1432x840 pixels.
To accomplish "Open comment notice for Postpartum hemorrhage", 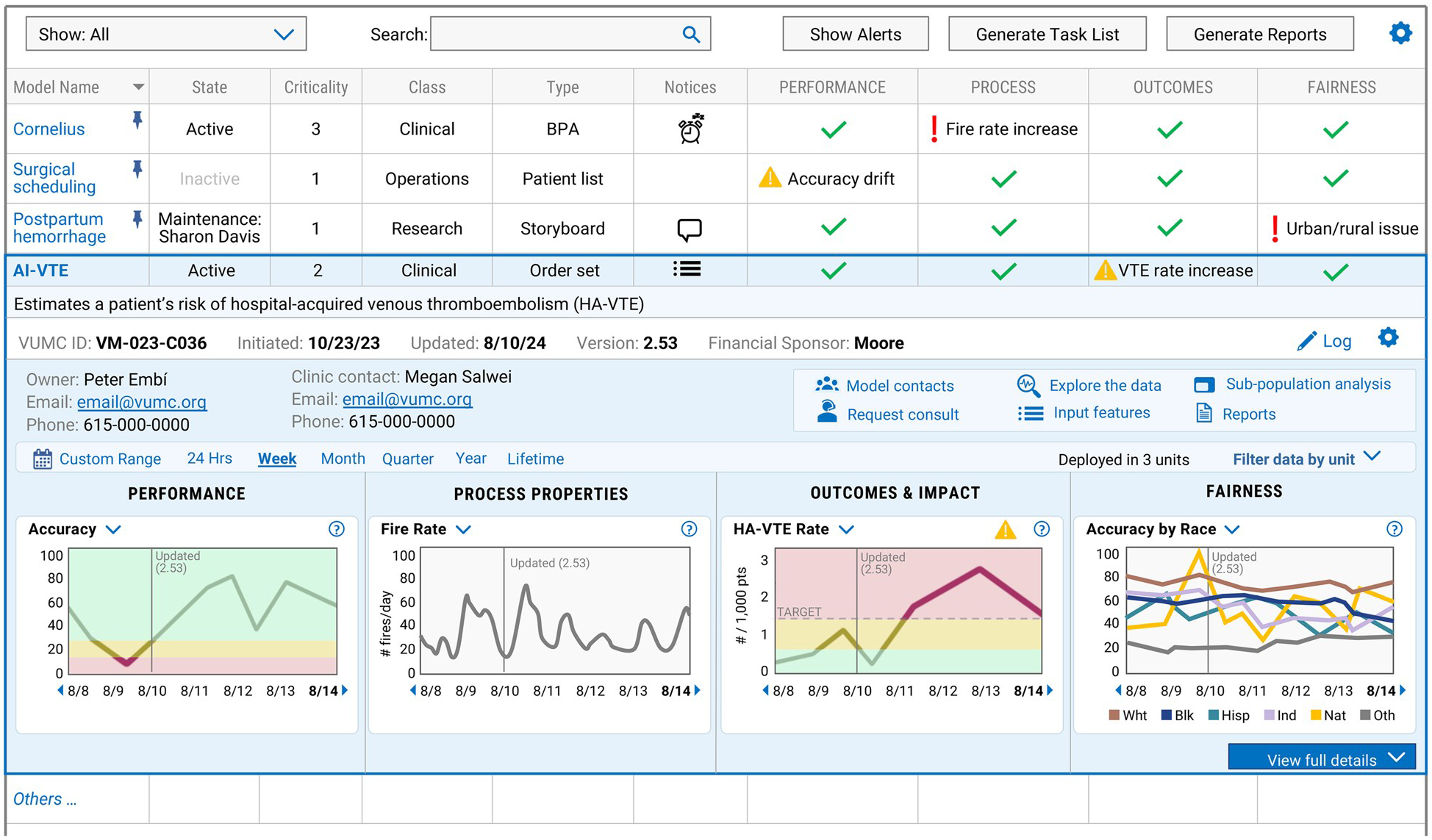I will tap(689, 230).
